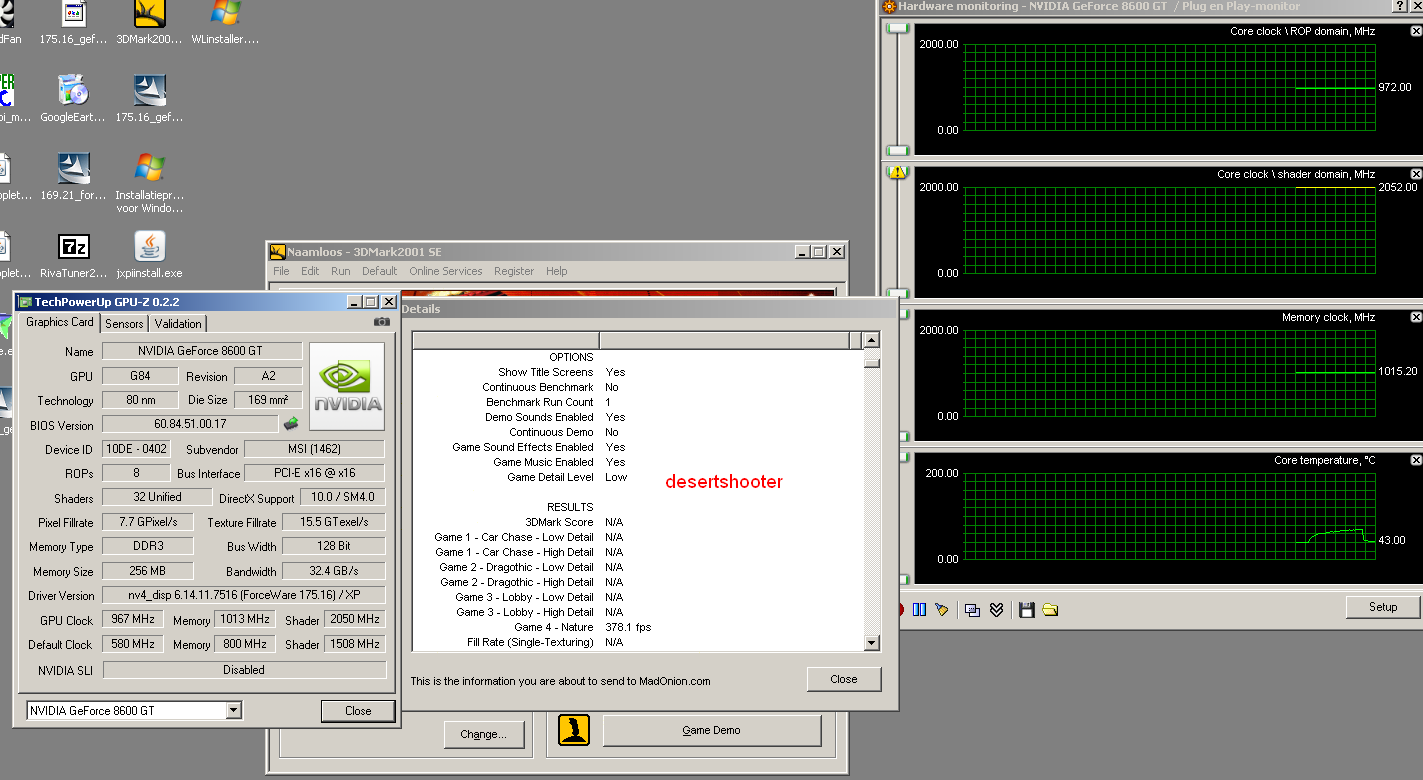Open the Online Services menu in 3DMark2001

(446, 271)
